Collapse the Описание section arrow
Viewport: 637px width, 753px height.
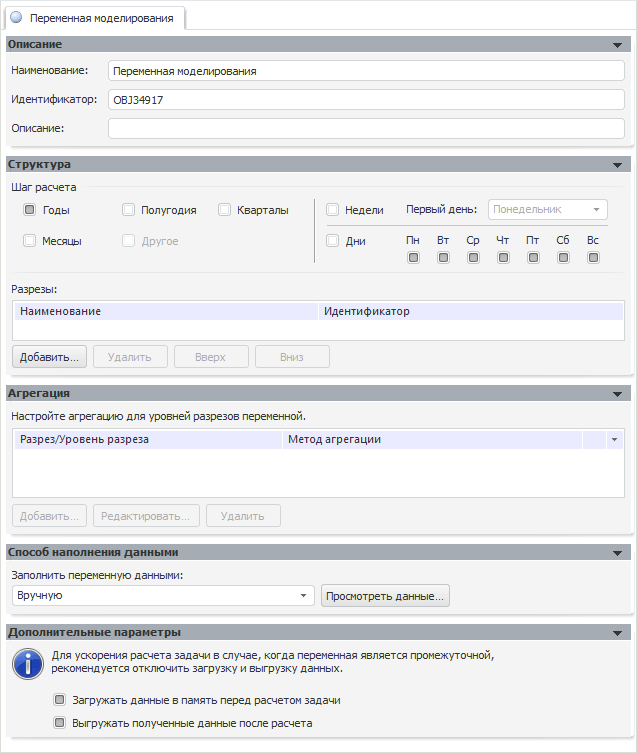coord(618,45)
